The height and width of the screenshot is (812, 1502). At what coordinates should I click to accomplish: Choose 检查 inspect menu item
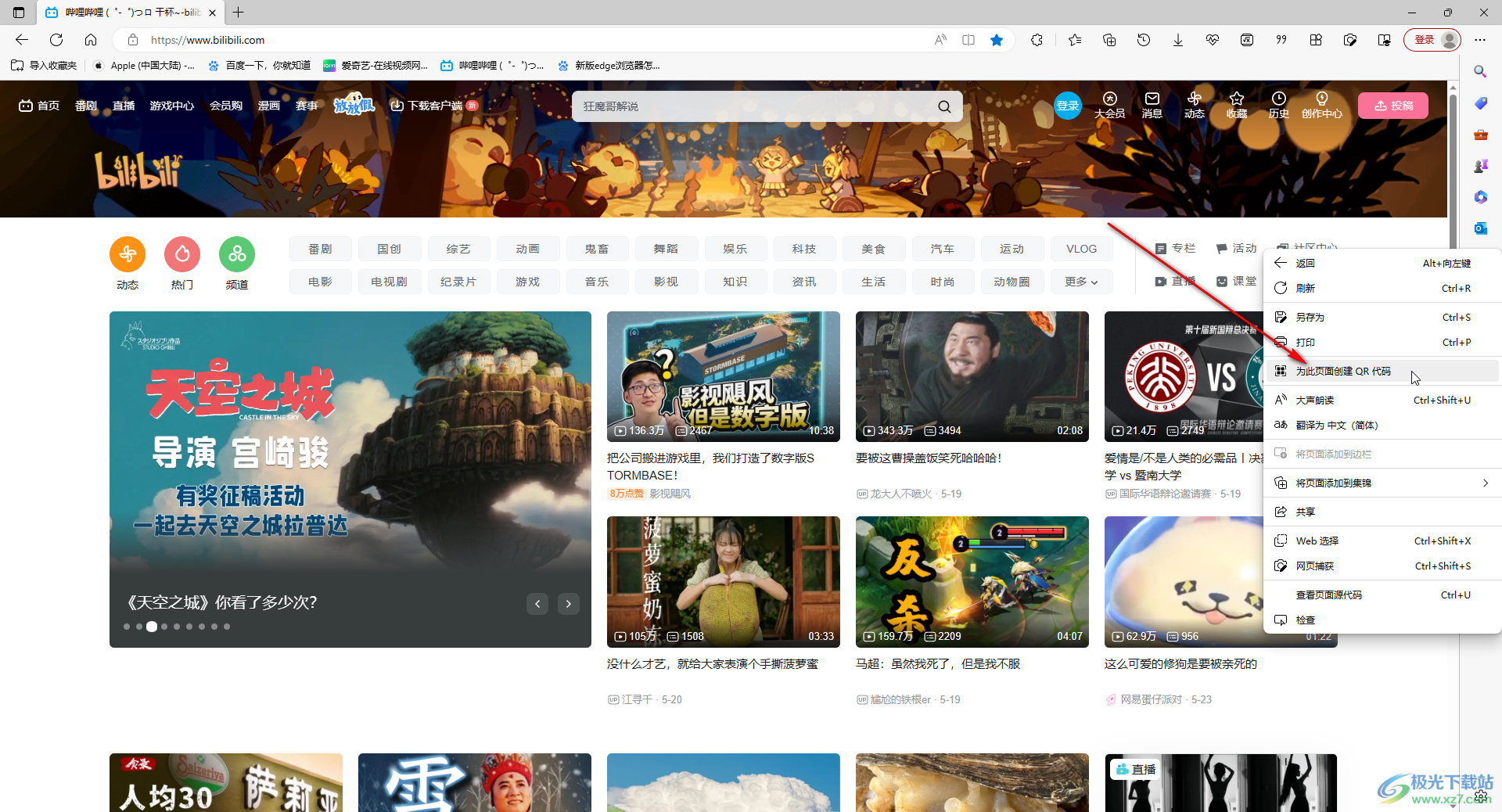pyautogui.click(x=1382, y=620)
